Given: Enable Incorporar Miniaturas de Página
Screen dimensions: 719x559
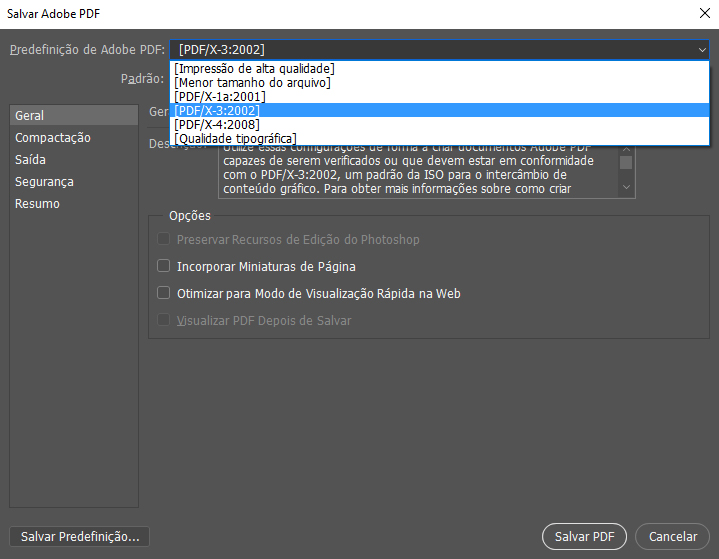Looking at the screenshot, I should pyautogui.click(x=165, y=267).
